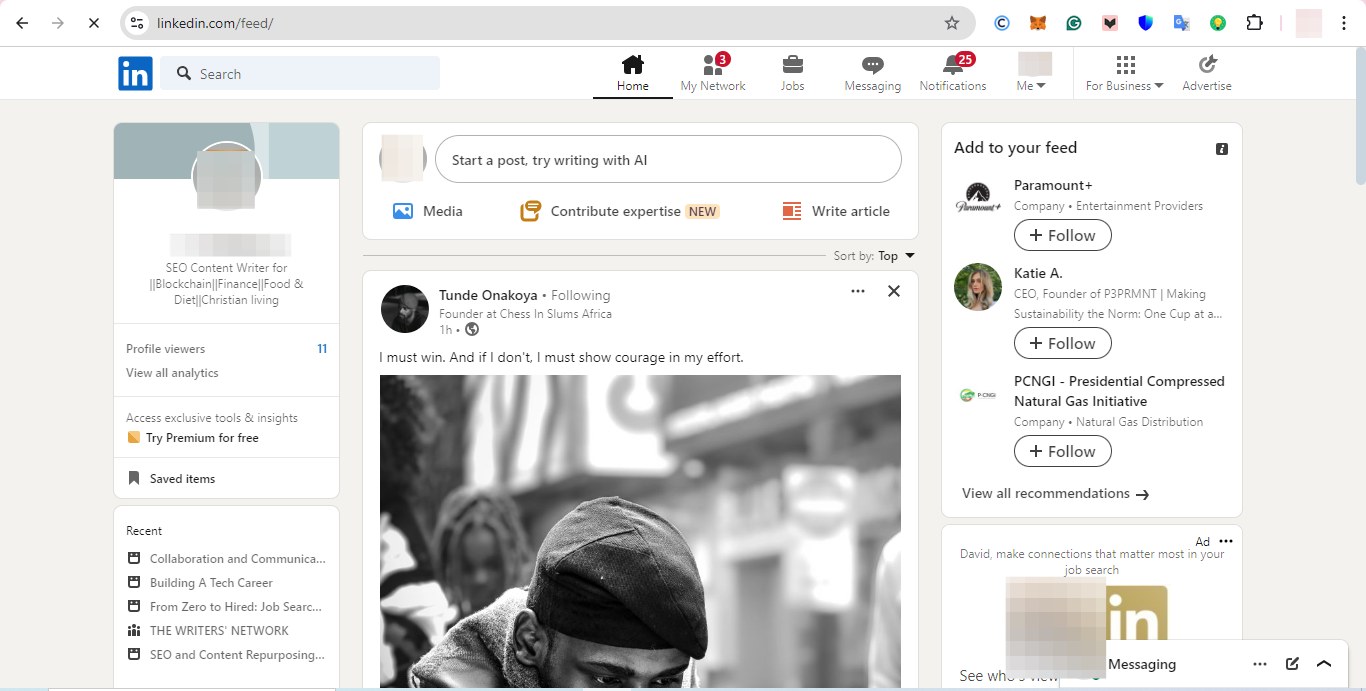This screenshot has height=691, width=1366.
Task: Open Google Translate extension icon
Action: [1182, 23]
